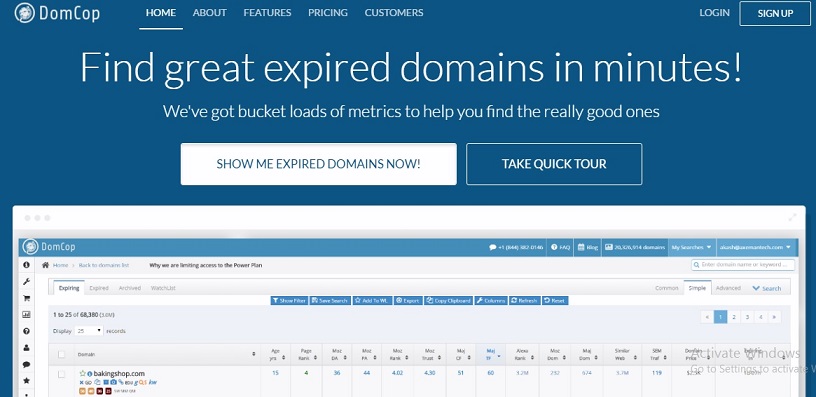Select the Advanced filter tab
Screen dimensions: 816x397
[728, 288]
